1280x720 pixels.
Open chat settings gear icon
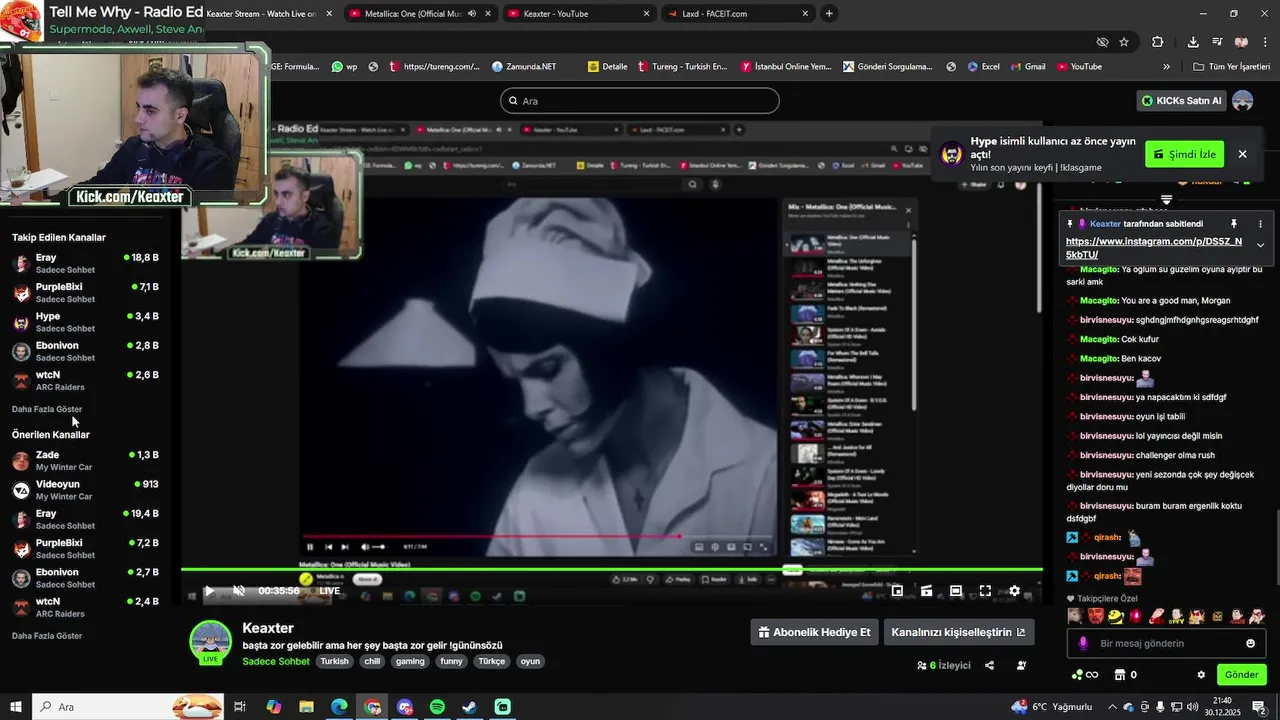tap(1201, 675)
